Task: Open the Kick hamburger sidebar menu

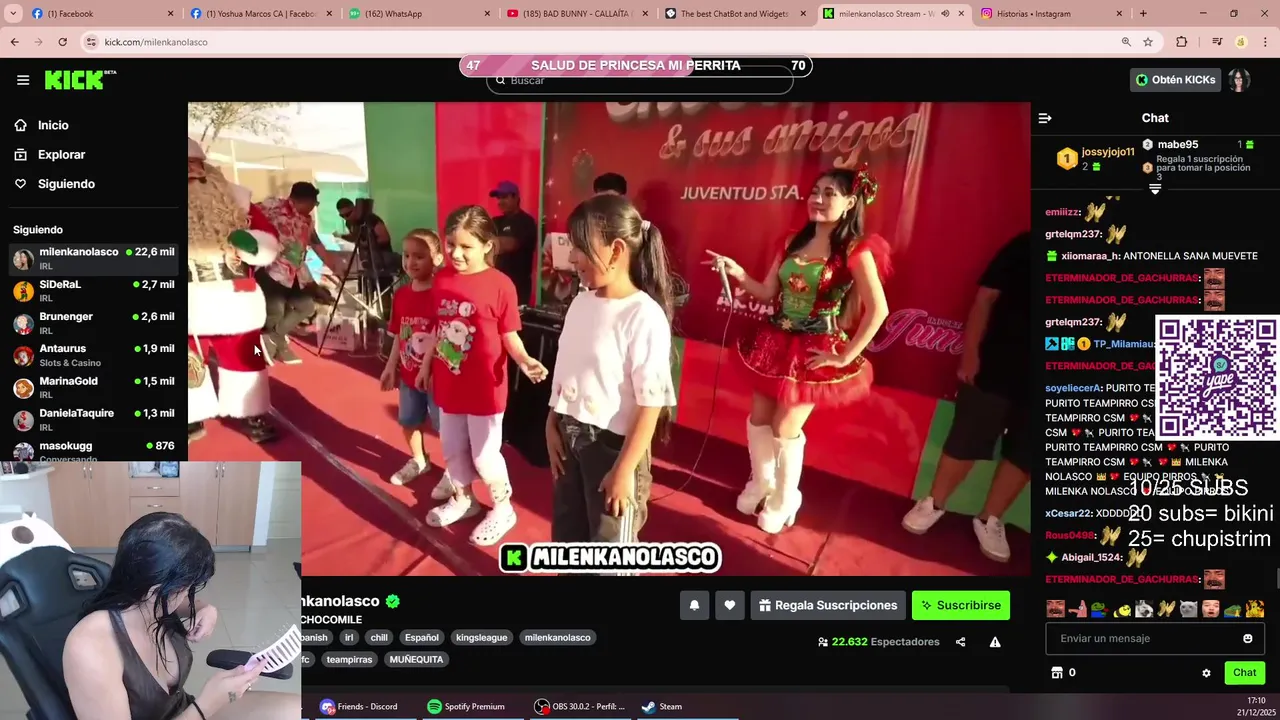Action: point(23,80)
